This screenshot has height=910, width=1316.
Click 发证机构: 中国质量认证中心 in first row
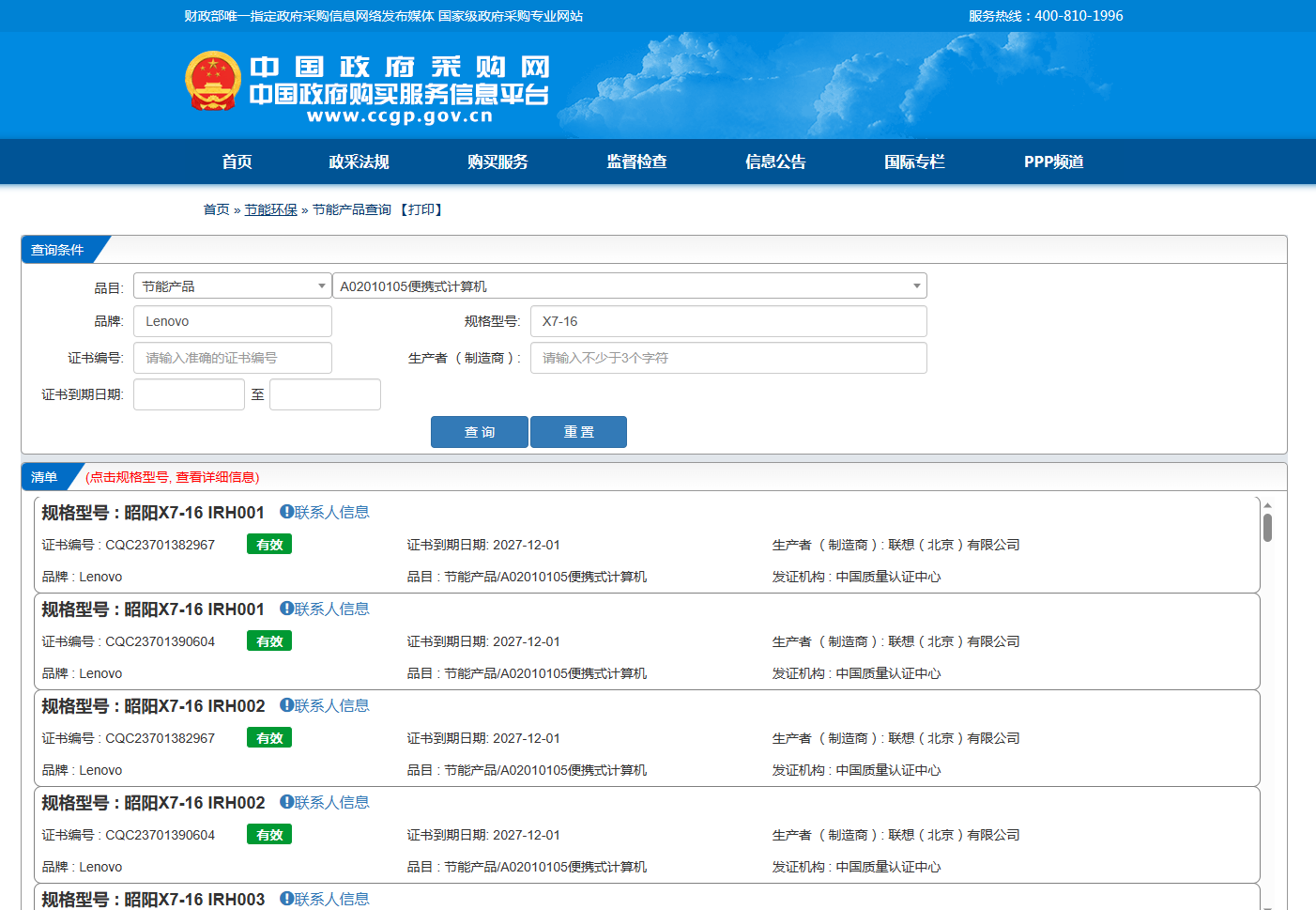856,577
